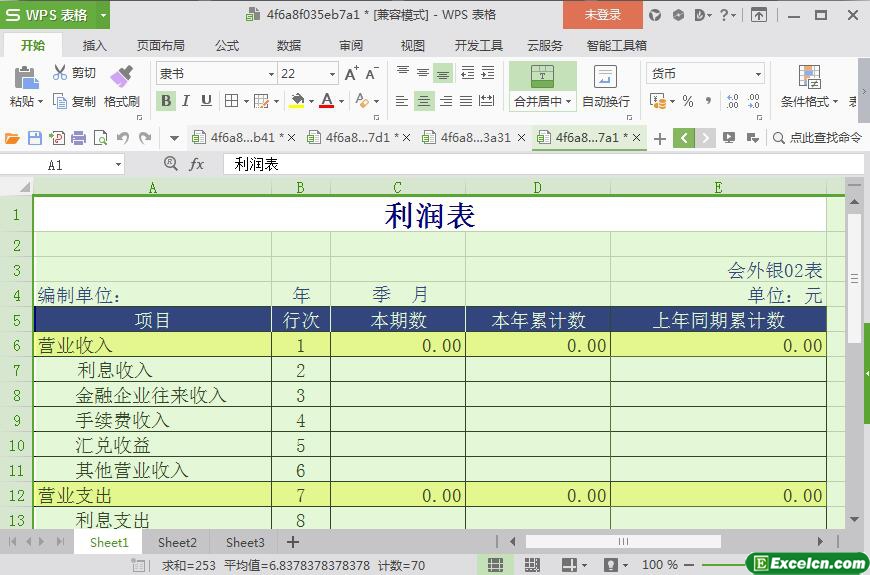Select the Sheet2 worksheet tab

(x=177, y=542)
